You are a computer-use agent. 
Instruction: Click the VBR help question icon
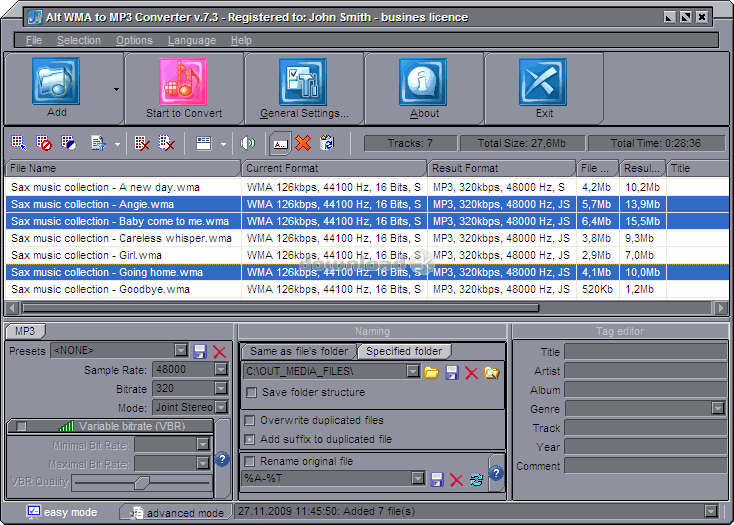coord(222,459)
